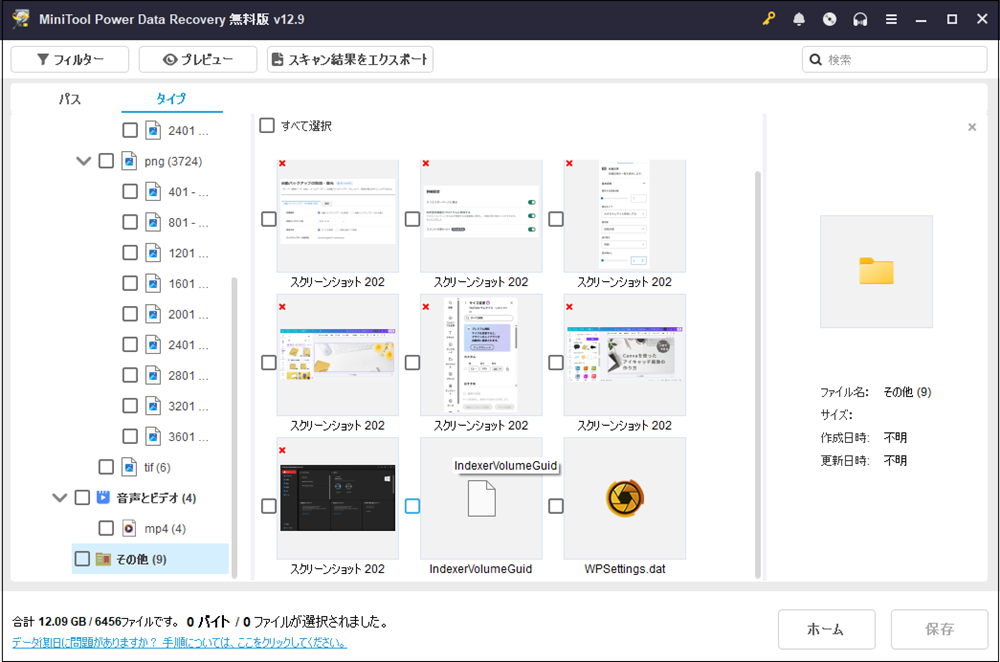Viewport: 1000px width, 662px height.
Task: Check the mp4 (4) checkbox
Action: (x=106, y=529)
